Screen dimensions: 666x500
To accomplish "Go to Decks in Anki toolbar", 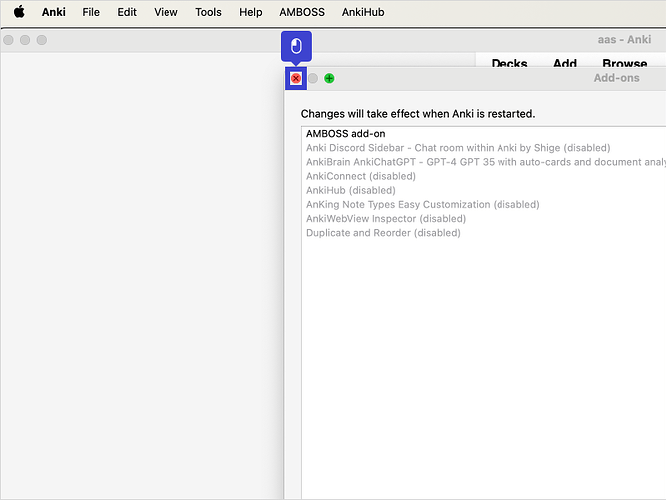I will (x=510, y=63).
